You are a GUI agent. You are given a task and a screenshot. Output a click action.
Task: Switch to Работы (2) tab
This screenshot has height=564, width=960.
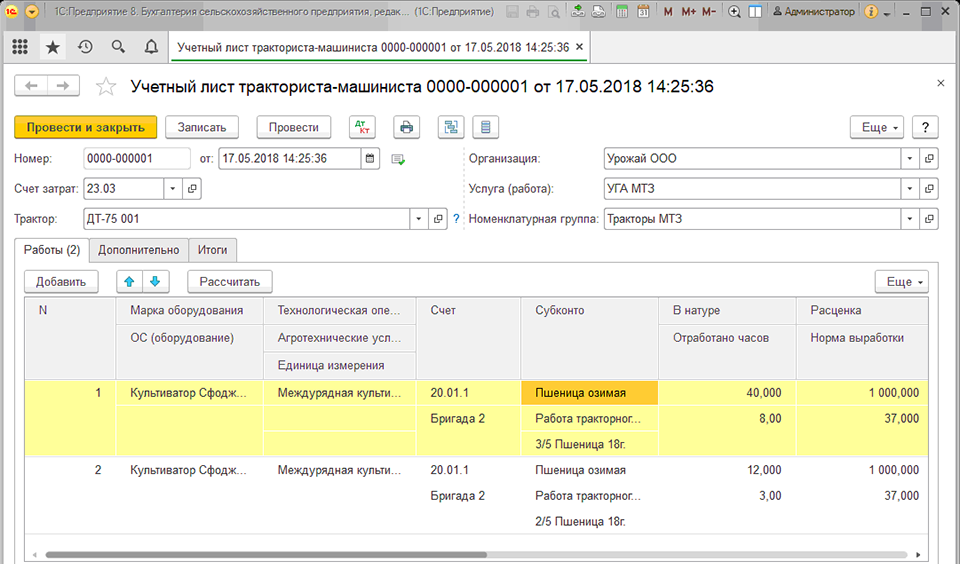(52, 250)
